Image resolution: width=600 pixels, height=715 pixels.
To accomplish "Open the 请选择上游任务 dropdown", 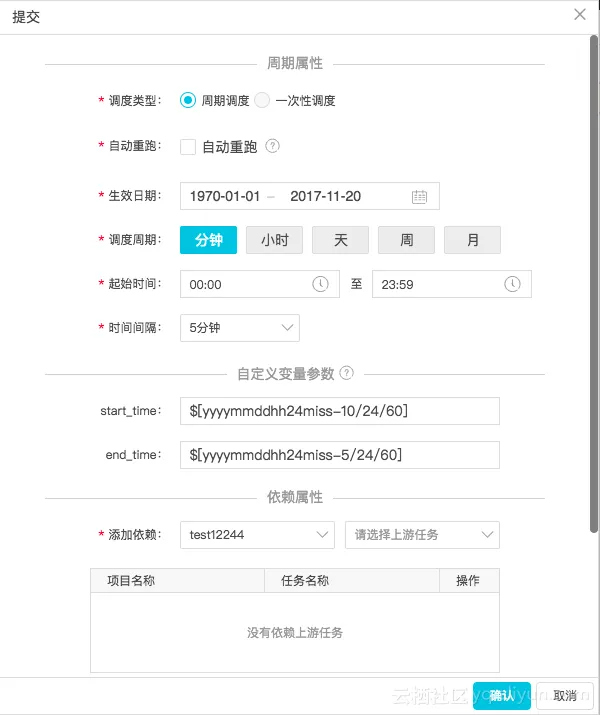I will click(x=422, y=535).
